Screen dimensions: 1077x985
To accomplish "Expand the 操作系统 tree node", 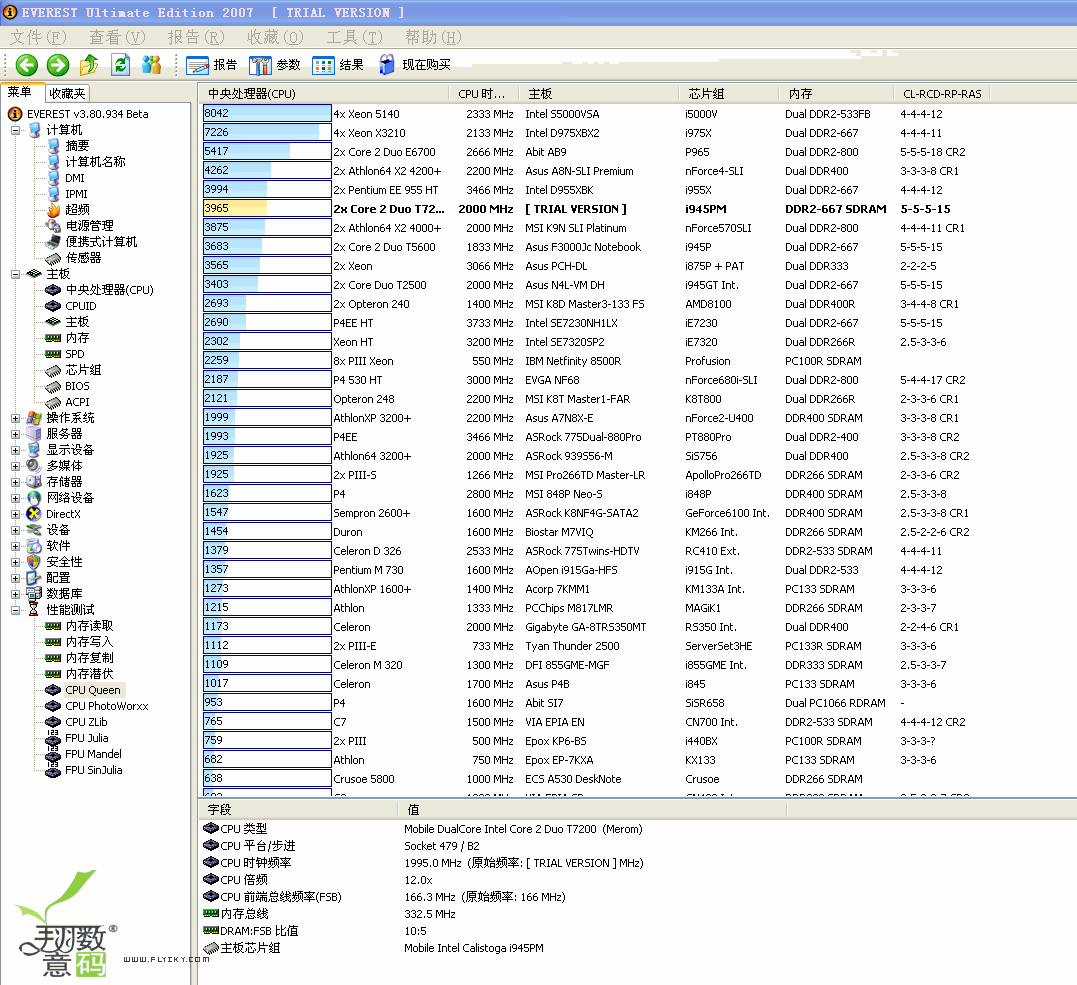I will click(x=15, y=418).
